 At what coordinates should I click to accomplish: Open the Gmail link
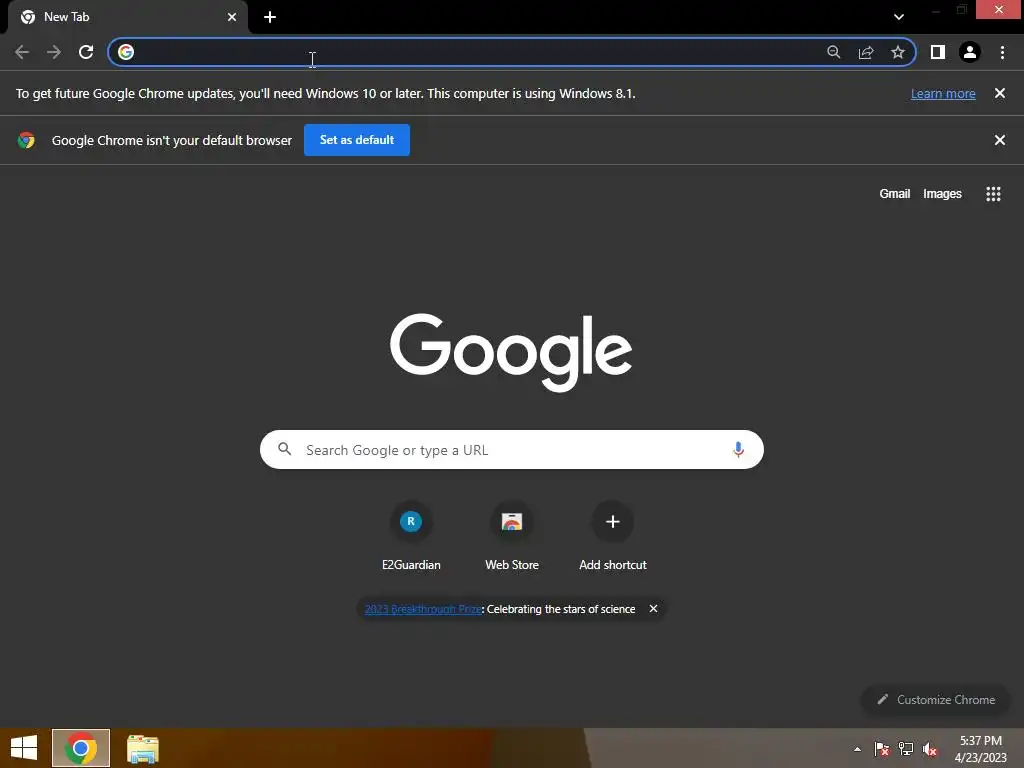[x=895, y=194]
